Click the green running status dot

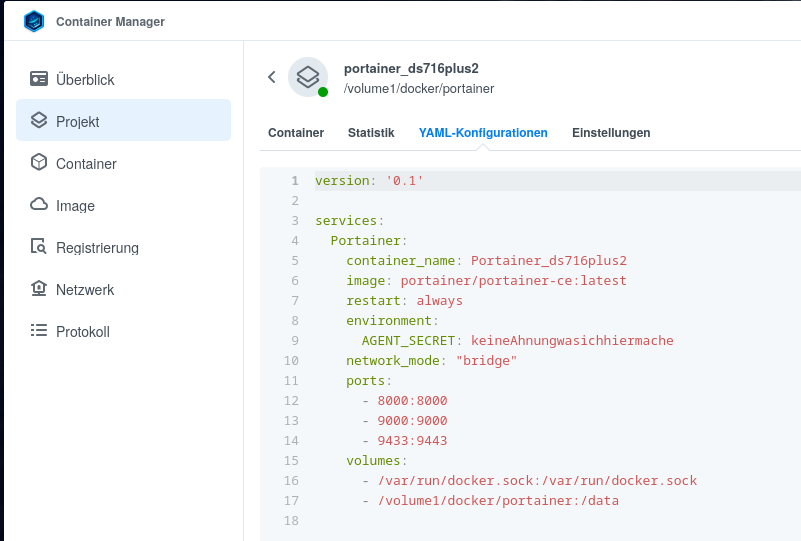pyautogui.click(x=323, y=92)
